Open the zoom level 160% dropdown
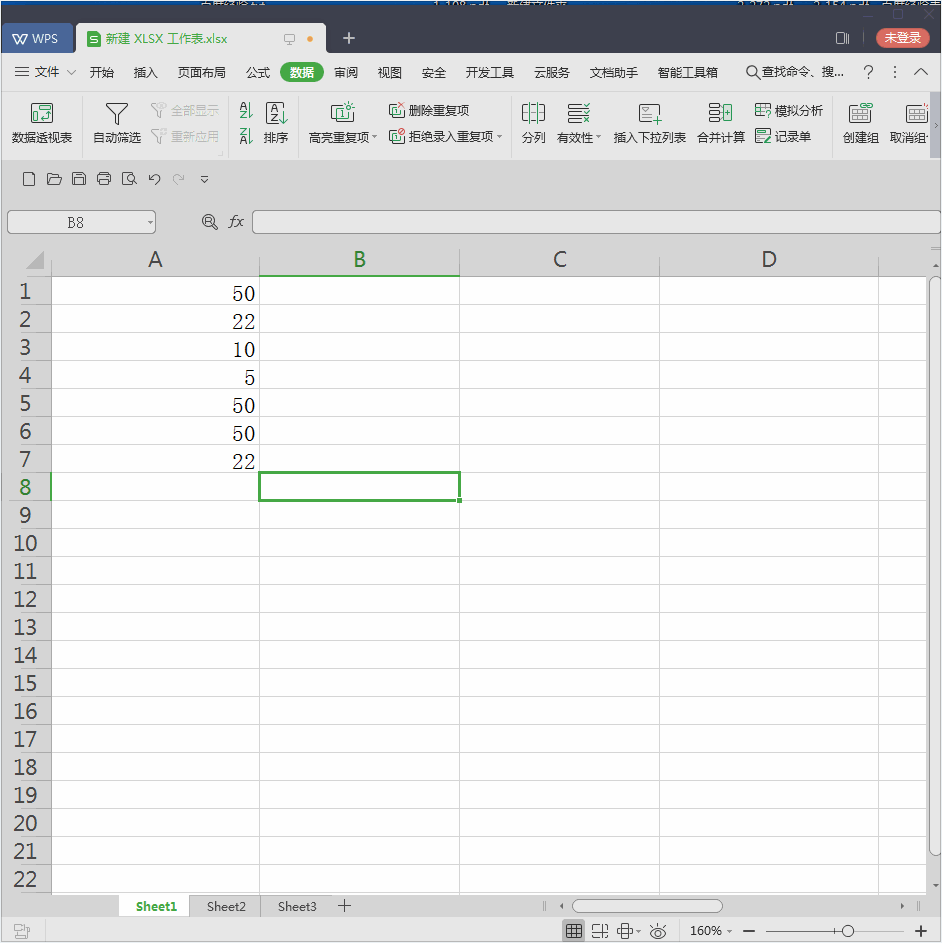Screen dimensions: 942x943 click(729, 931)
